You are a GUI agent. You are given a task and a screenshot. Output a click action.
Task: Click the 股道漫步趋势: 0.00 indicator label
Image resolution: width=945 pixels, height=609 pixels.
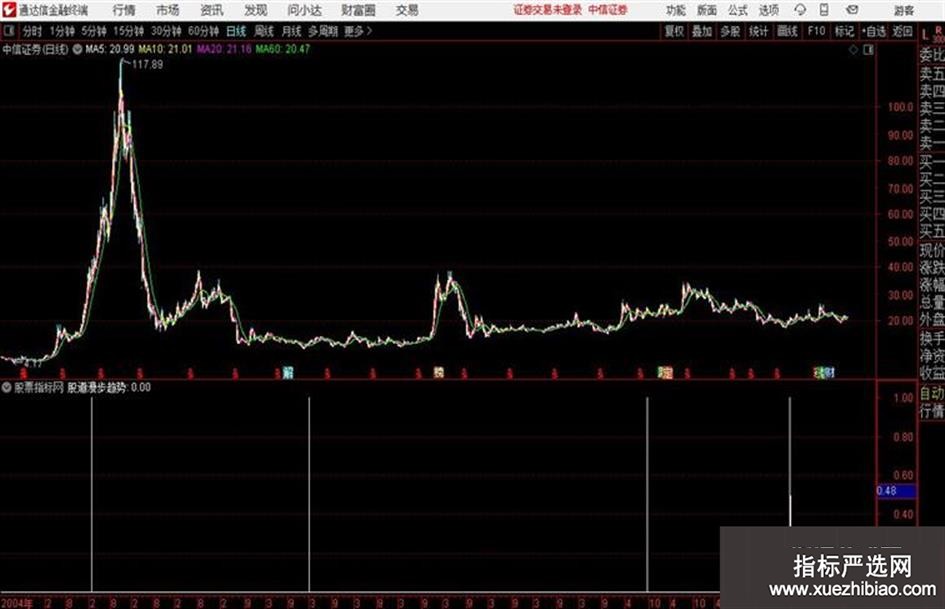coord(108,388)
